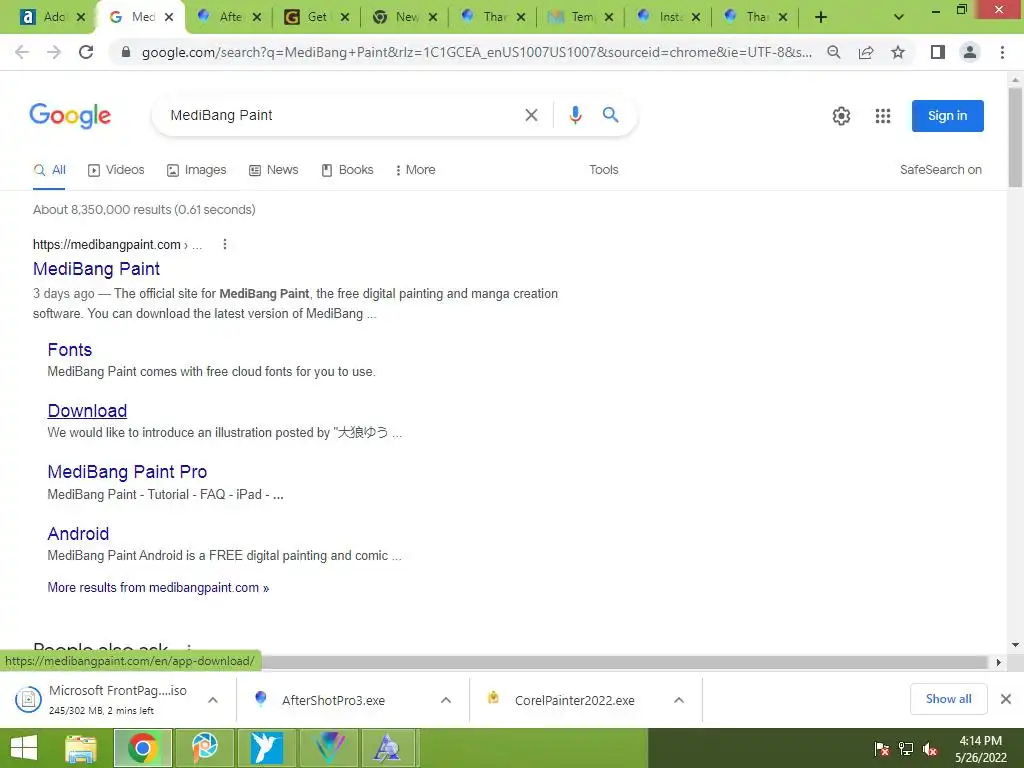Viewport: 1024px width, 768px height.
Task: Open the zoom magnifier in address bar
Action: click(834, 52)
